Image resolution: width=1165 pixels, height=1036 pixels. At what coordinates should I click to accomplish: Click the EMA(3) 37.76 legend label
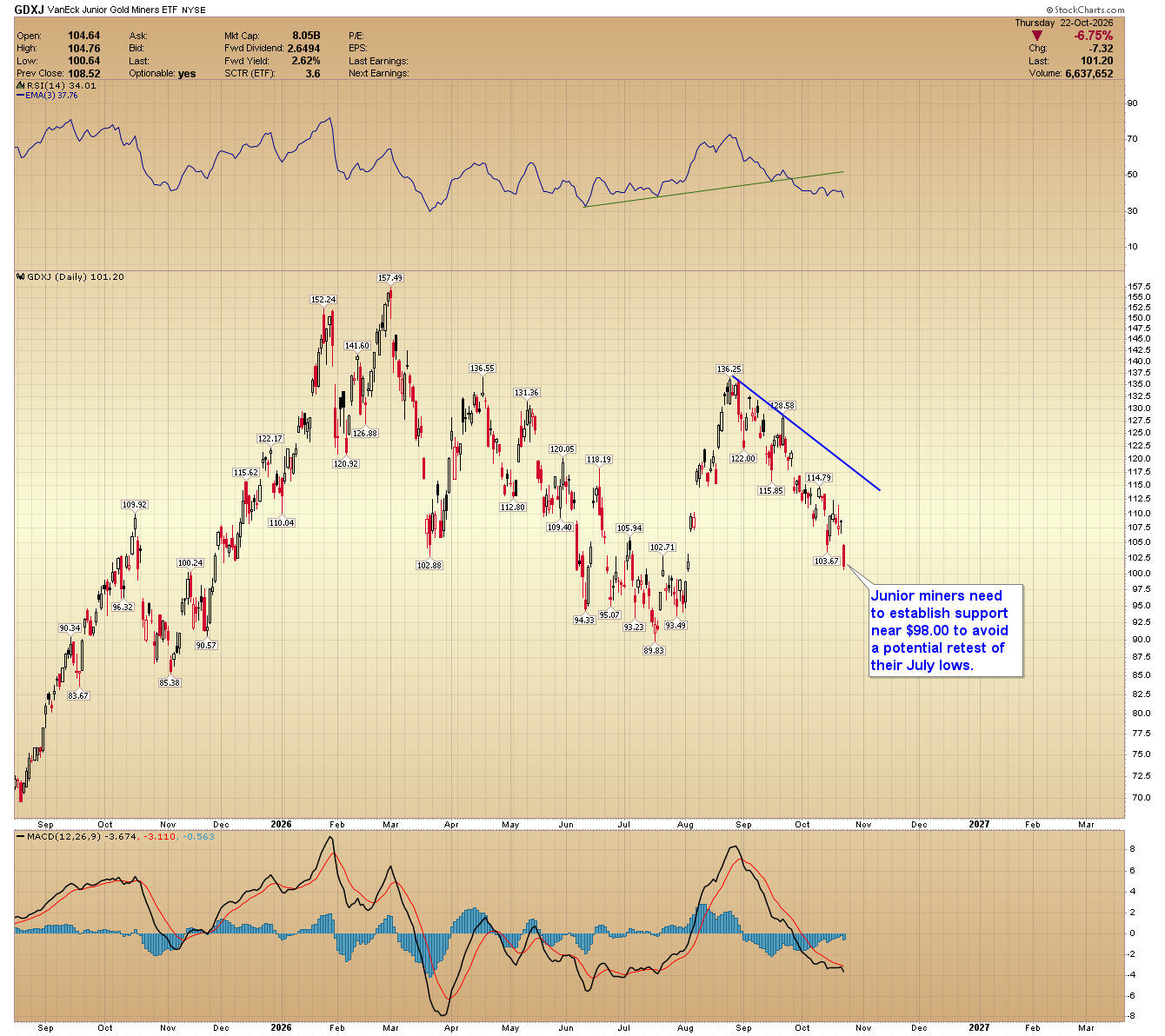point(48,96)
